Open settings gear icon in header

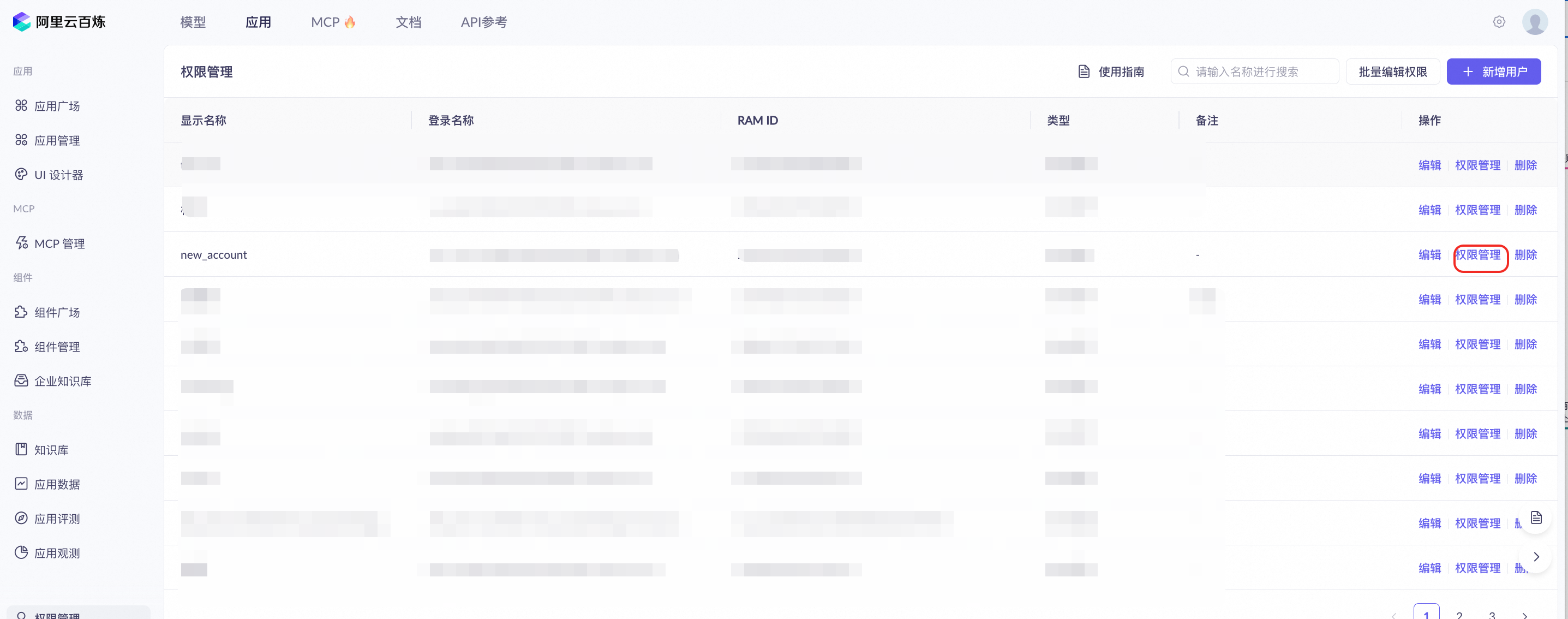[1499, 22]
